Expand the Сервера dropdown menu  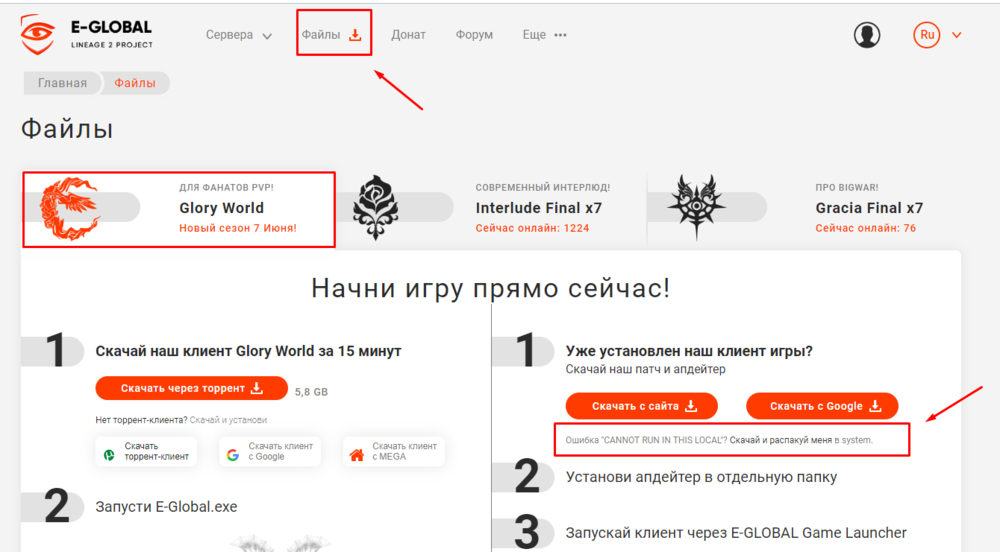(x=239, y=35)
